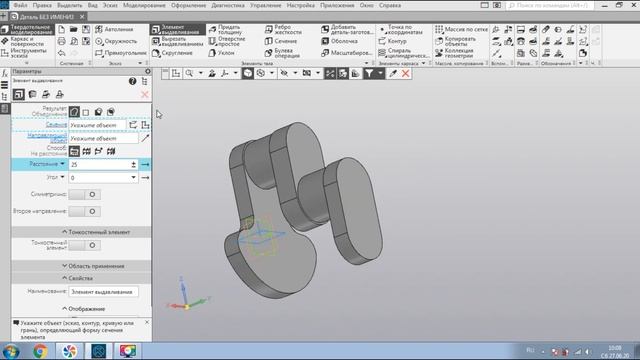Click Булева операция tool
640x360 pixels.
tap(282, 53)
